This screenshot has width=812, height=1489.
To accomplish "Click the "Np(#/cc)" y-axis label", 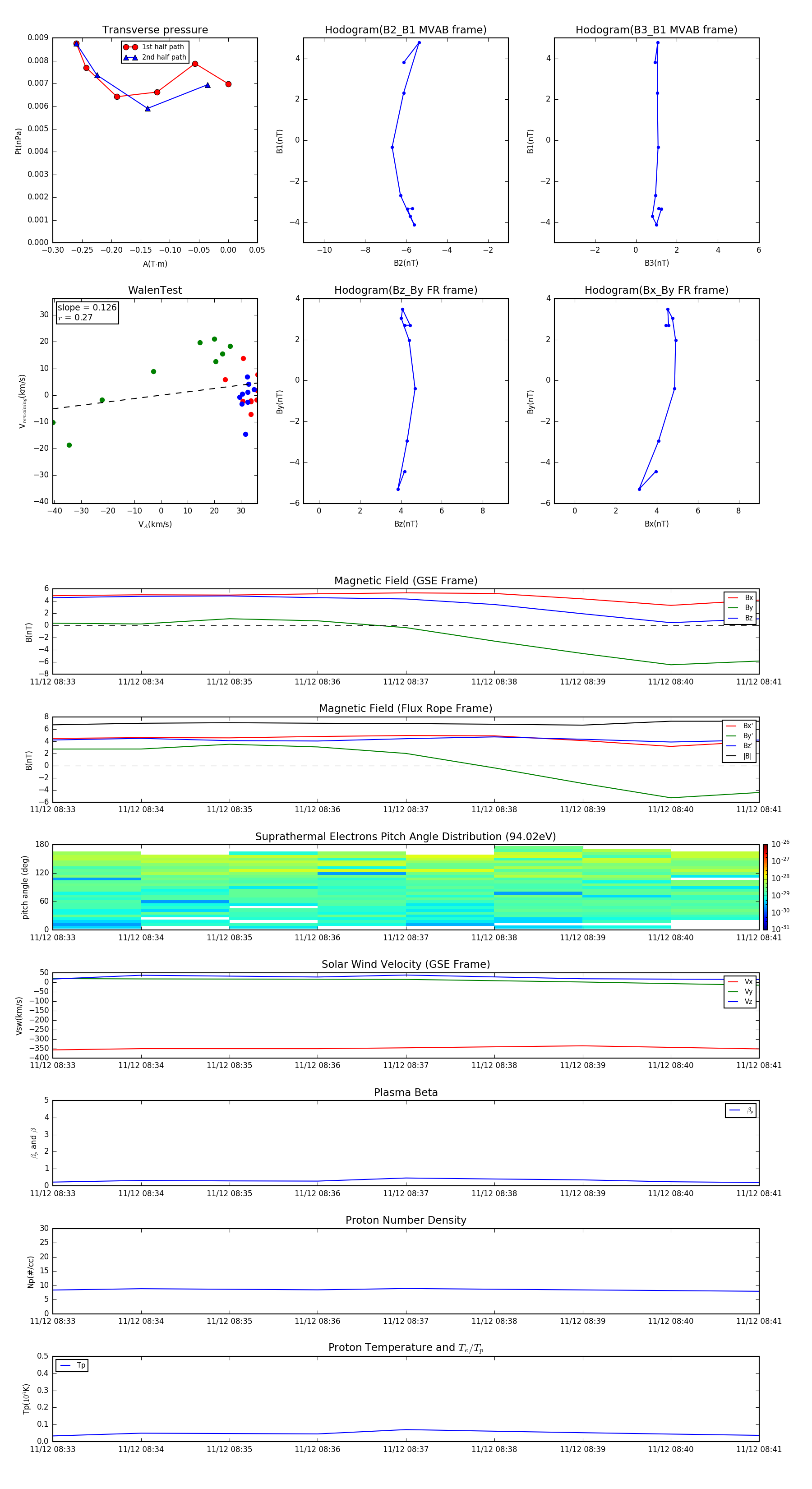I will pos(31,1272).
